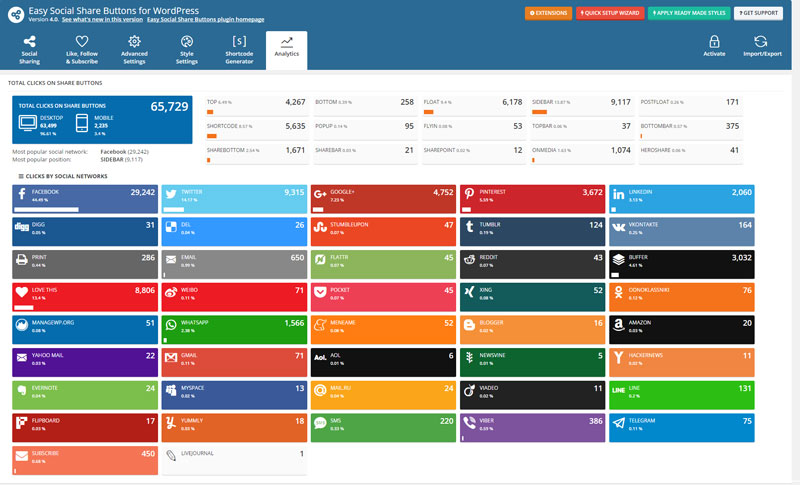Click the Yummly tile
The image size is (800, 485).
click(234, 428)
